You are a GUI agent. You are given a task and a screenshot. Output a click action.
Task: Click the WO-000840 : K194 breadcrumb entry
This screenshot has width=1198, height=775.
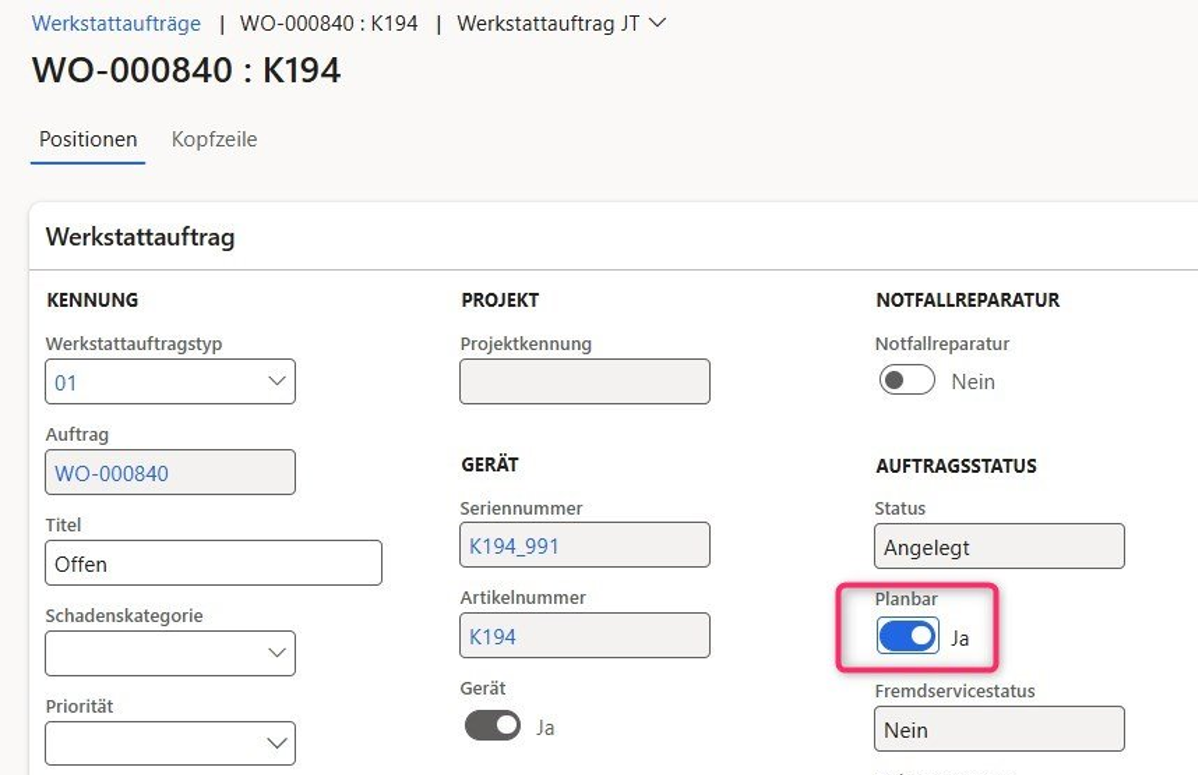click(x=330, y=22)
